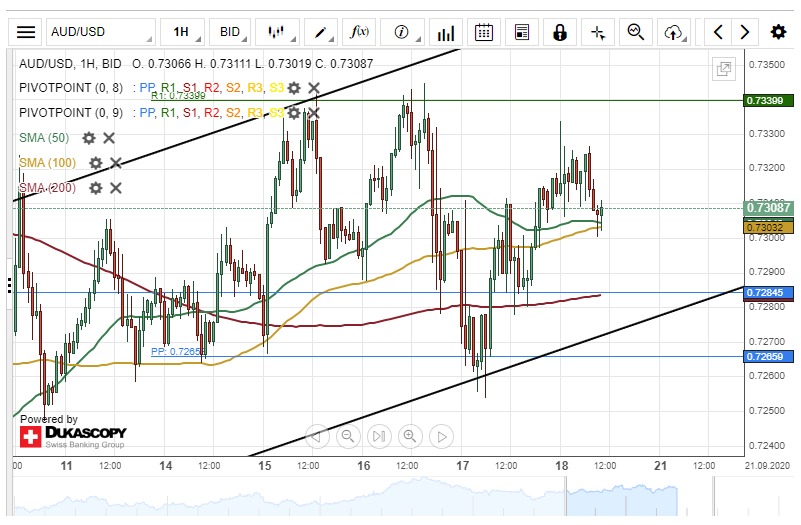Open settings for SMA (50) indicator

(89, 138)
